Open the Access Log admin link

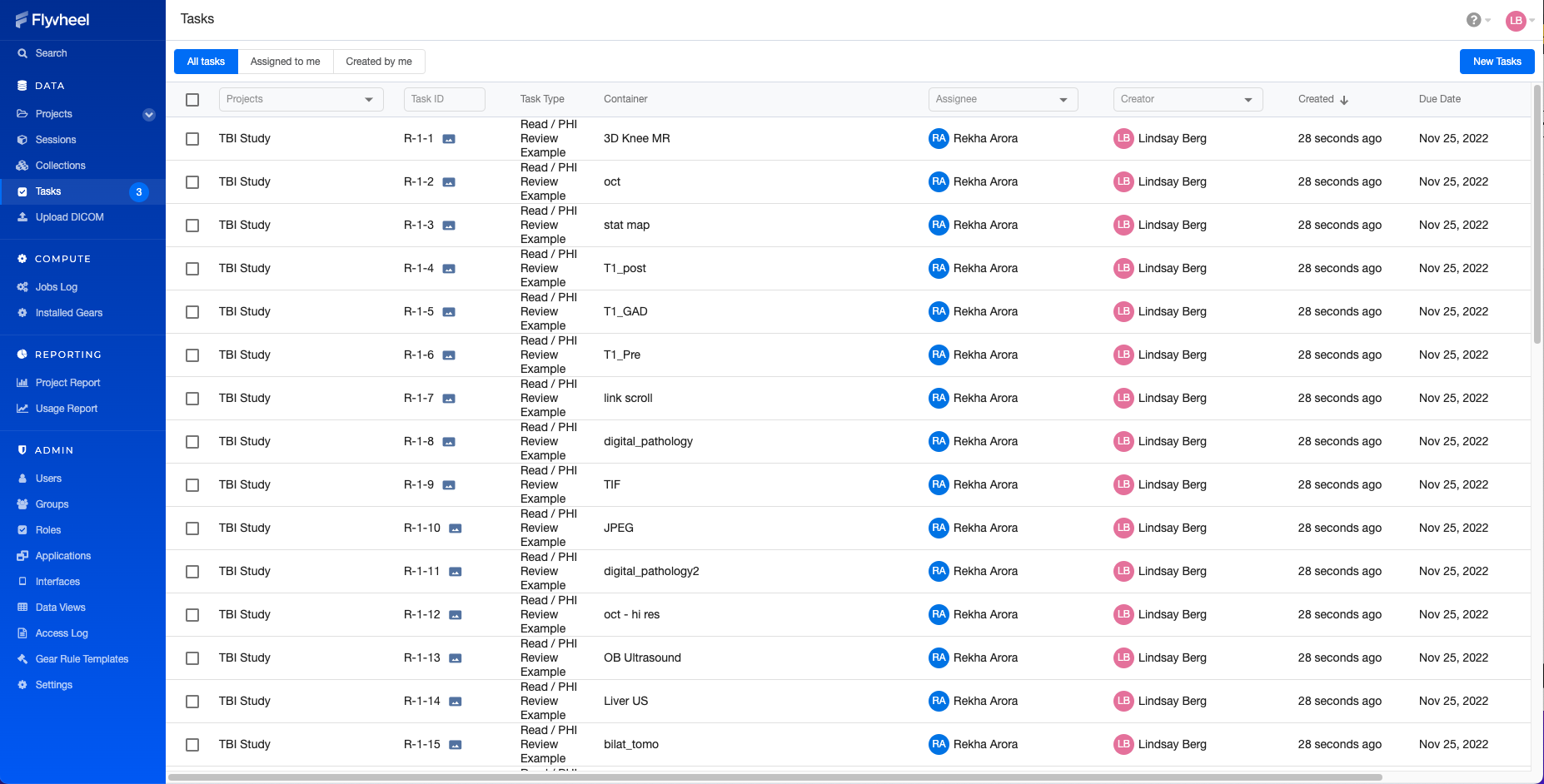(61, 633)
